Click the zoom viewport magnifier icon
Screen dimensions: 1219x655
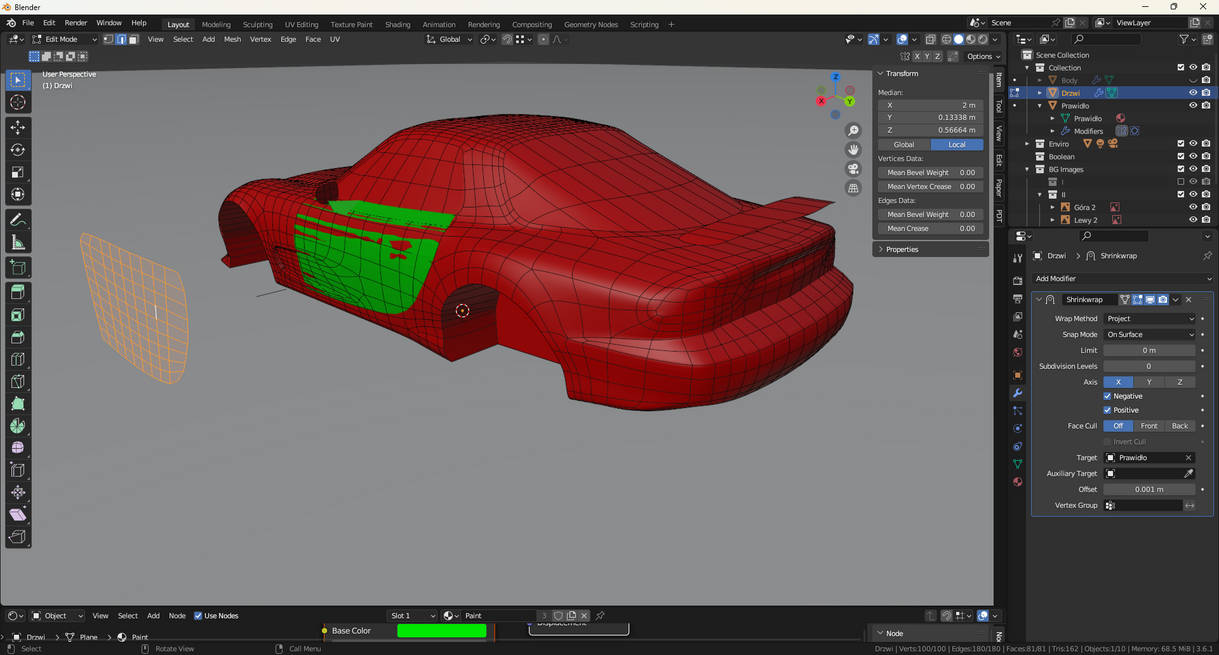(x=853, y=131)
